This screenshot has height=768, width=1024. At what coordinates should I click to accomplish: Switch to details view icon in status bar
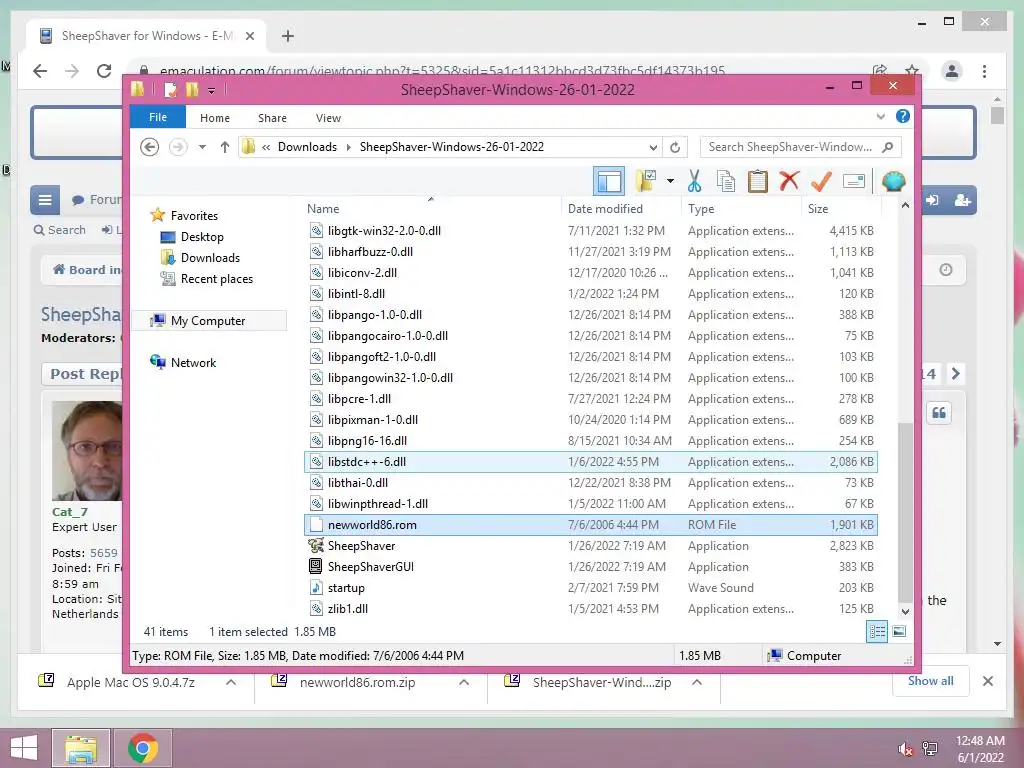tap(876, 632)
